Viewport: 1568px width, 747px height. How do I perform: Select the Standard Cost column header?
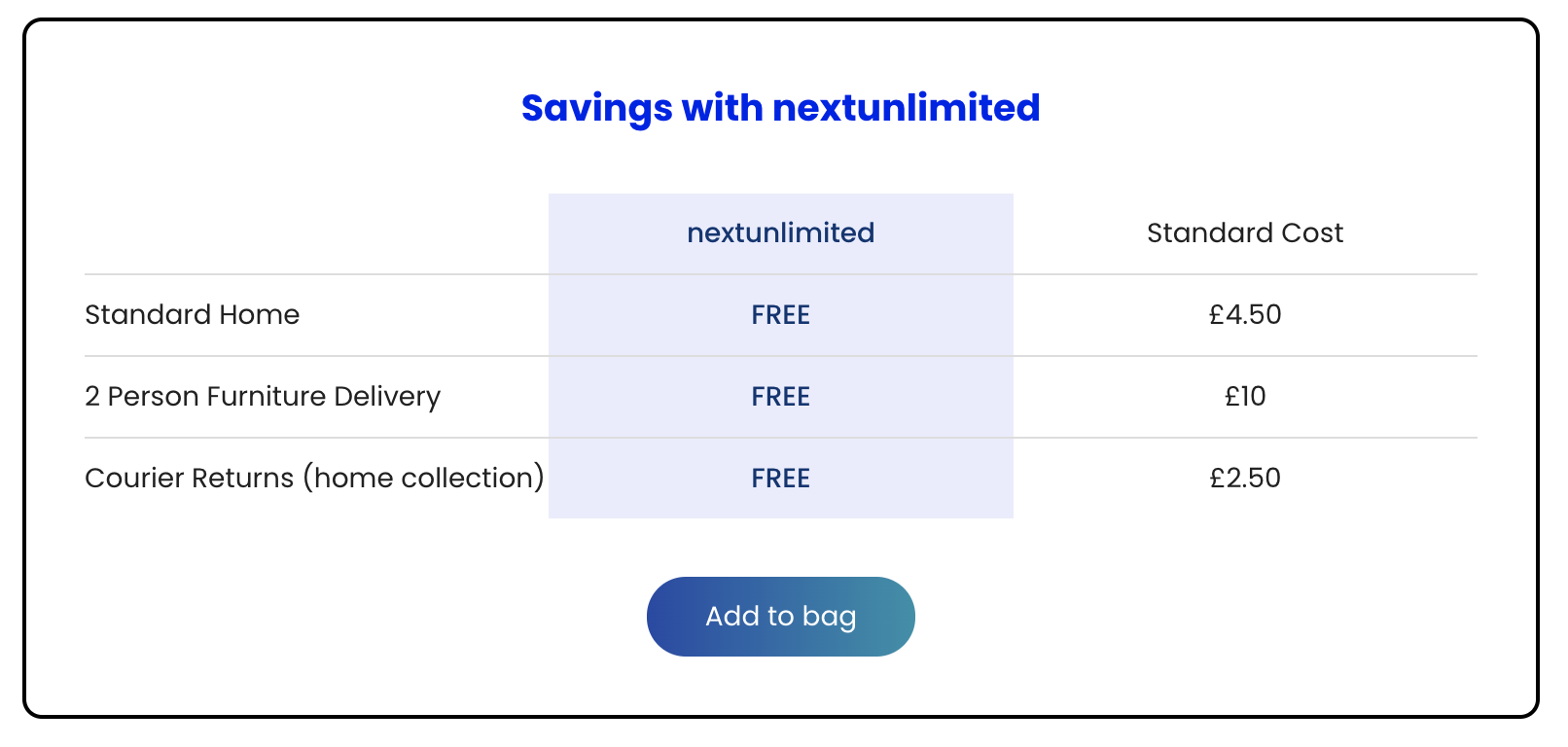pyautogui.click(x=1244, y=233)
